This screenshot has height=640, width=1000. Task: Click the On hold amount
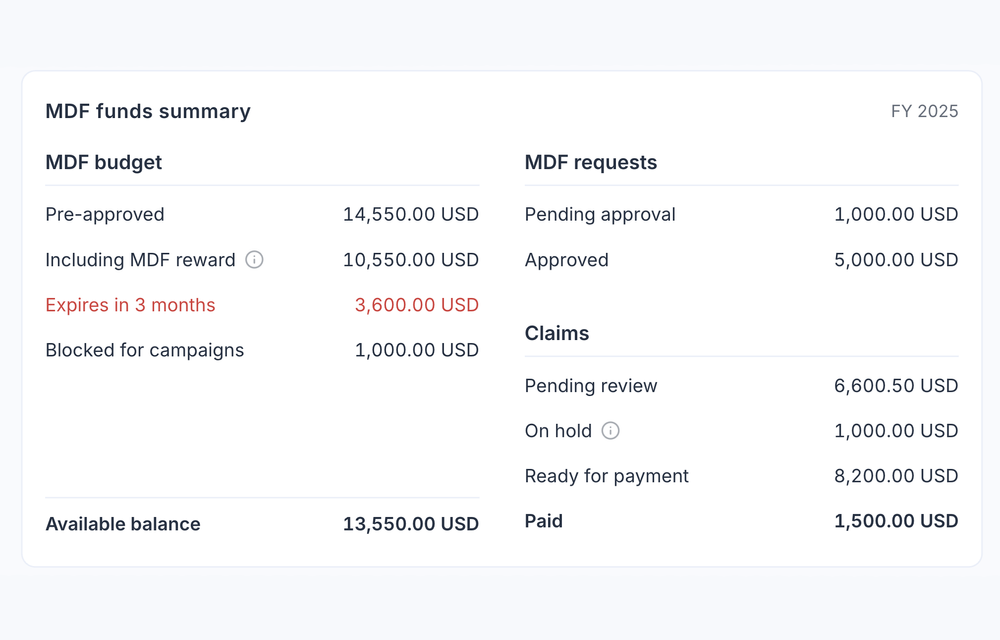[x=896, y=431]
